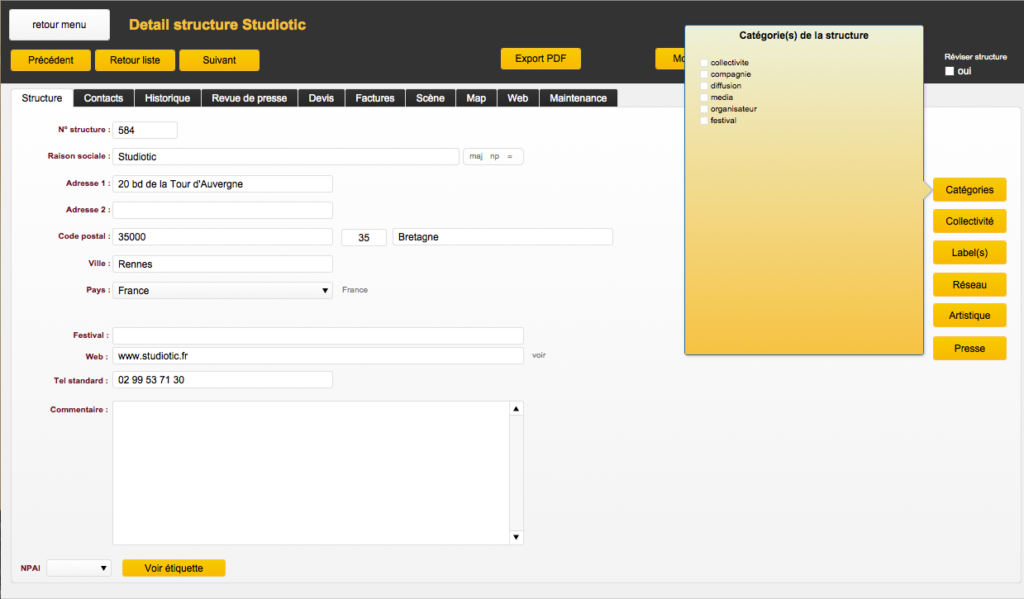Image resolution: width=1024 pixels, height=599 pixels.
Task: Go to the Devis tab
Action: click(321, 98)
